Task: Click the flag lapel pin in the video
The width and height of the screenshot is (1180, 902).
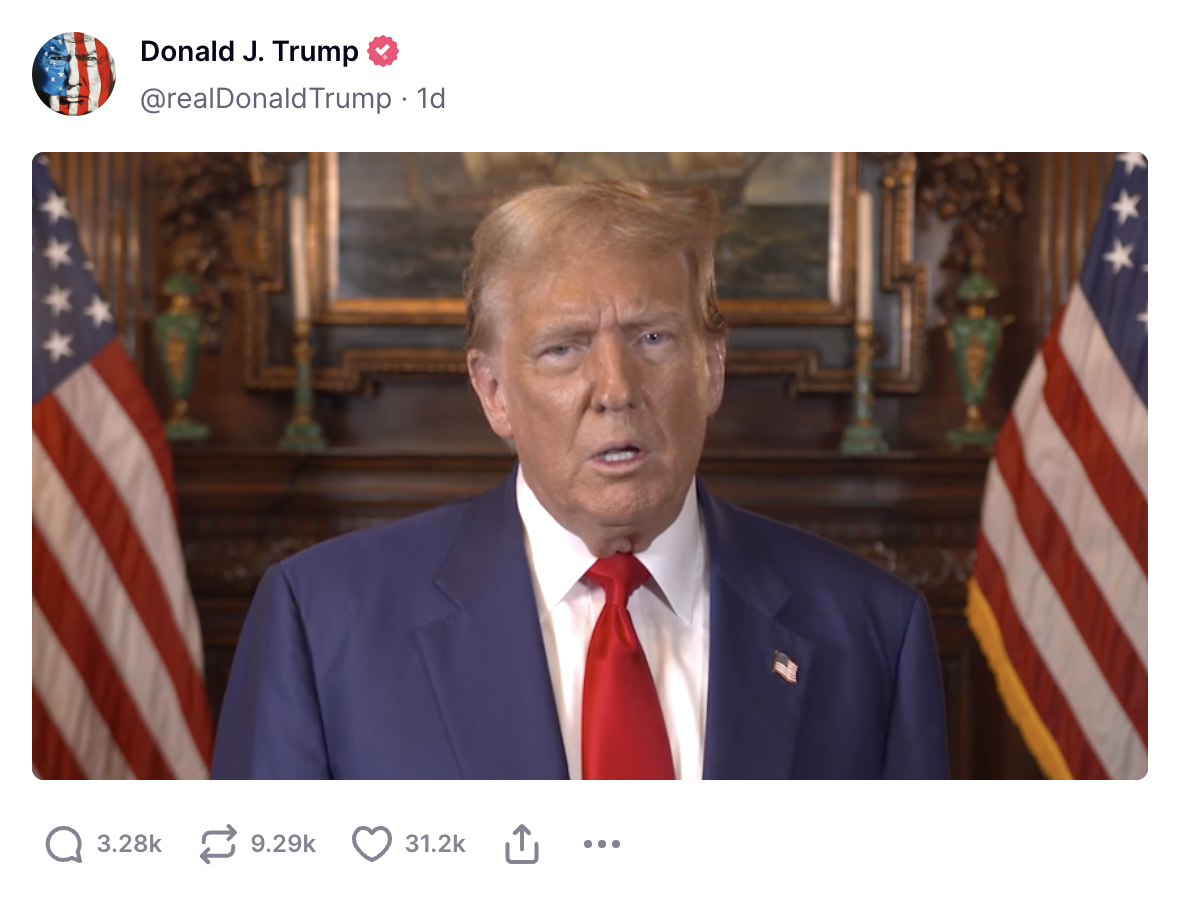Action: [785, 667]
